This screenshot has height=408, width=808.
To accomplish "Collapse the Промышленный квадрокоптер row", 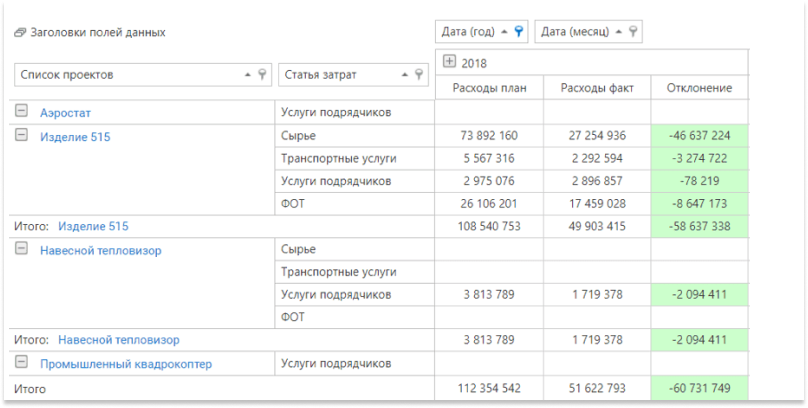I will pyautogui.click(x=22, y=364).
